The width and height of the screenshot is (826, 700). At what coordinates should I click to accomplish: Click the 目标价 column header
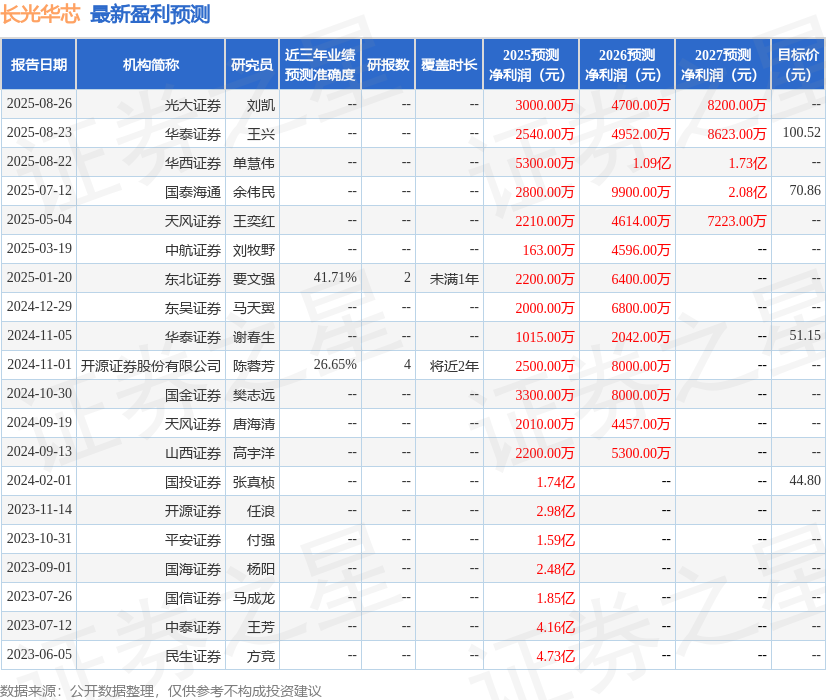[x=799, y=64]
